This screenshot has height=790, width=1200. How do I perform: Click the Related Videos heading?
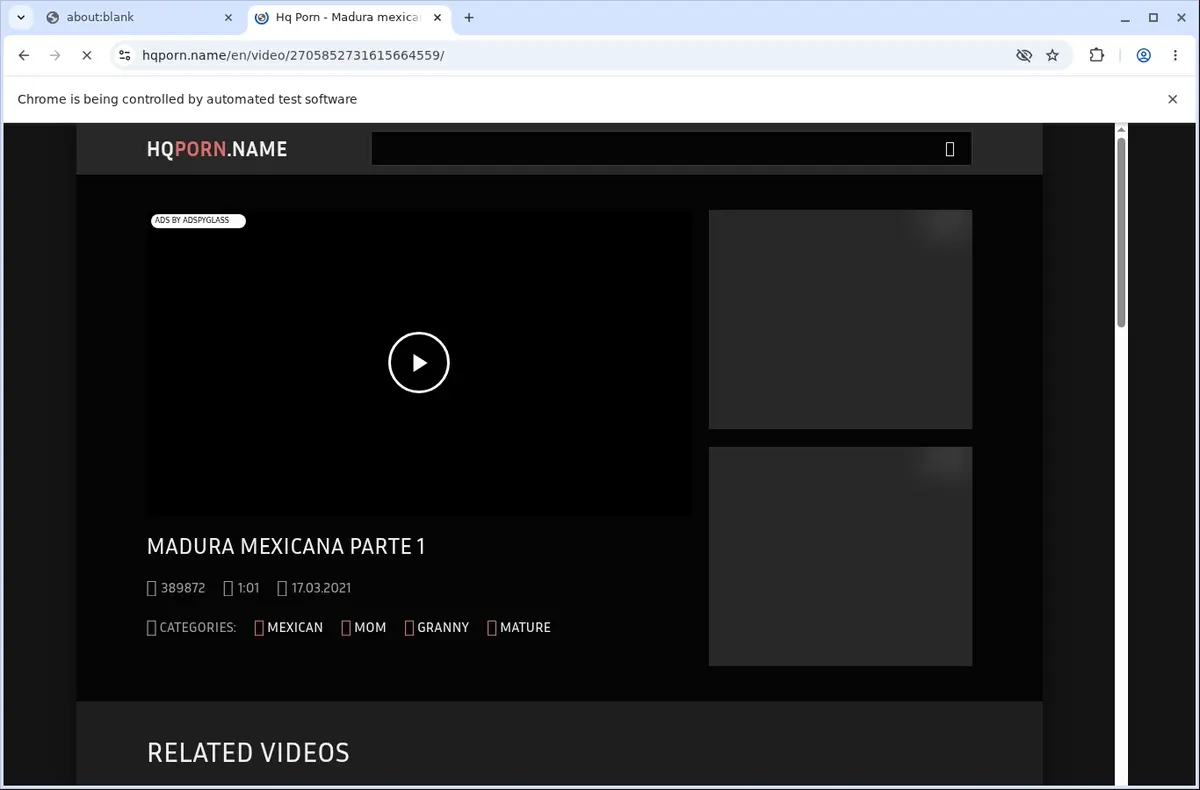[x=248, y=753]
